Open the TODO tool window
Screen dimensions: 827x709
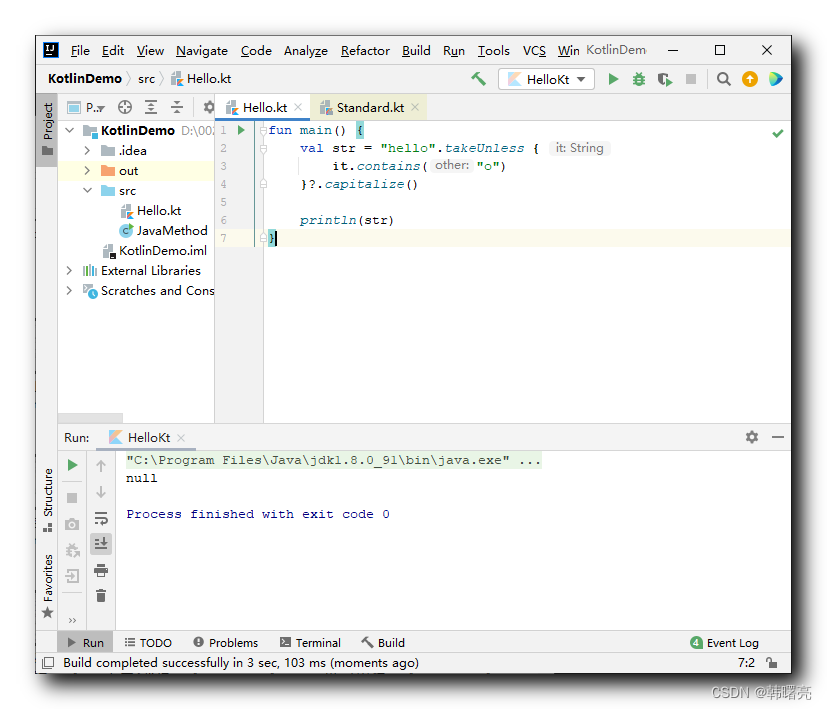click(148, 643)
